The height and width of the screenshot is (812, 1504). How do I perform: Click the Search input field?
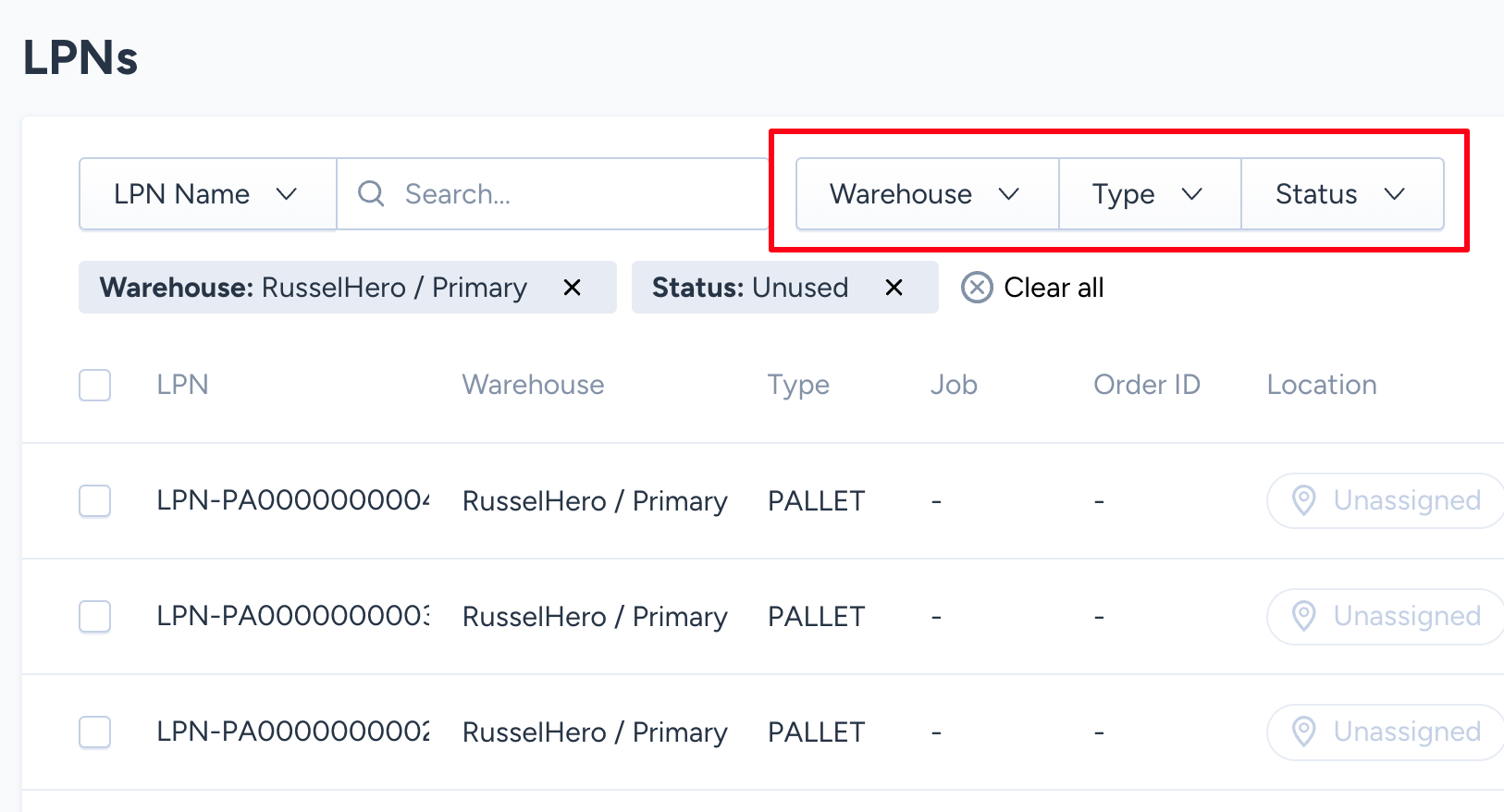pos(552,194)
